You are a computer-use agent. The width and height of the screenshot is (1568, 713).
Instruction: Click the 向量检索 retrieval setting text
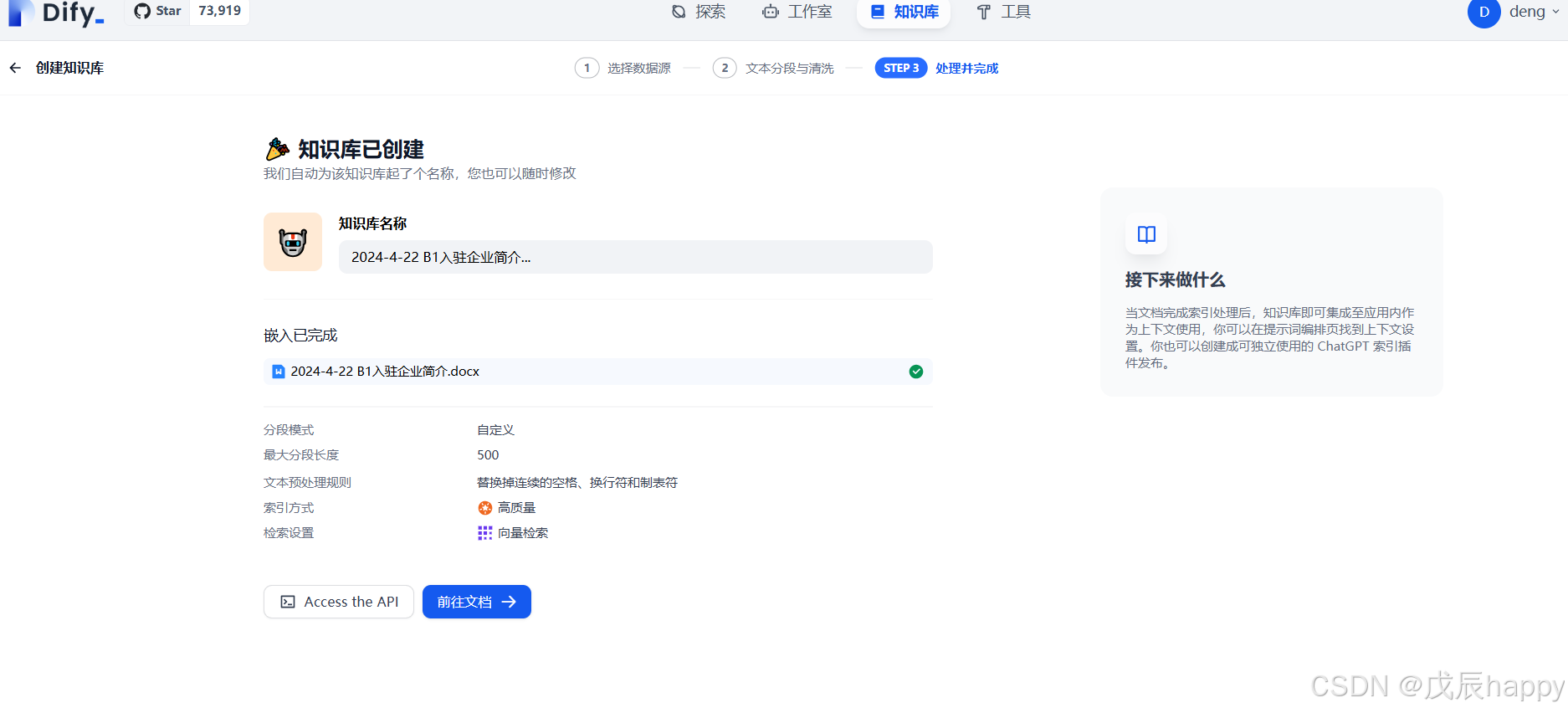click(x=523, y=533)
